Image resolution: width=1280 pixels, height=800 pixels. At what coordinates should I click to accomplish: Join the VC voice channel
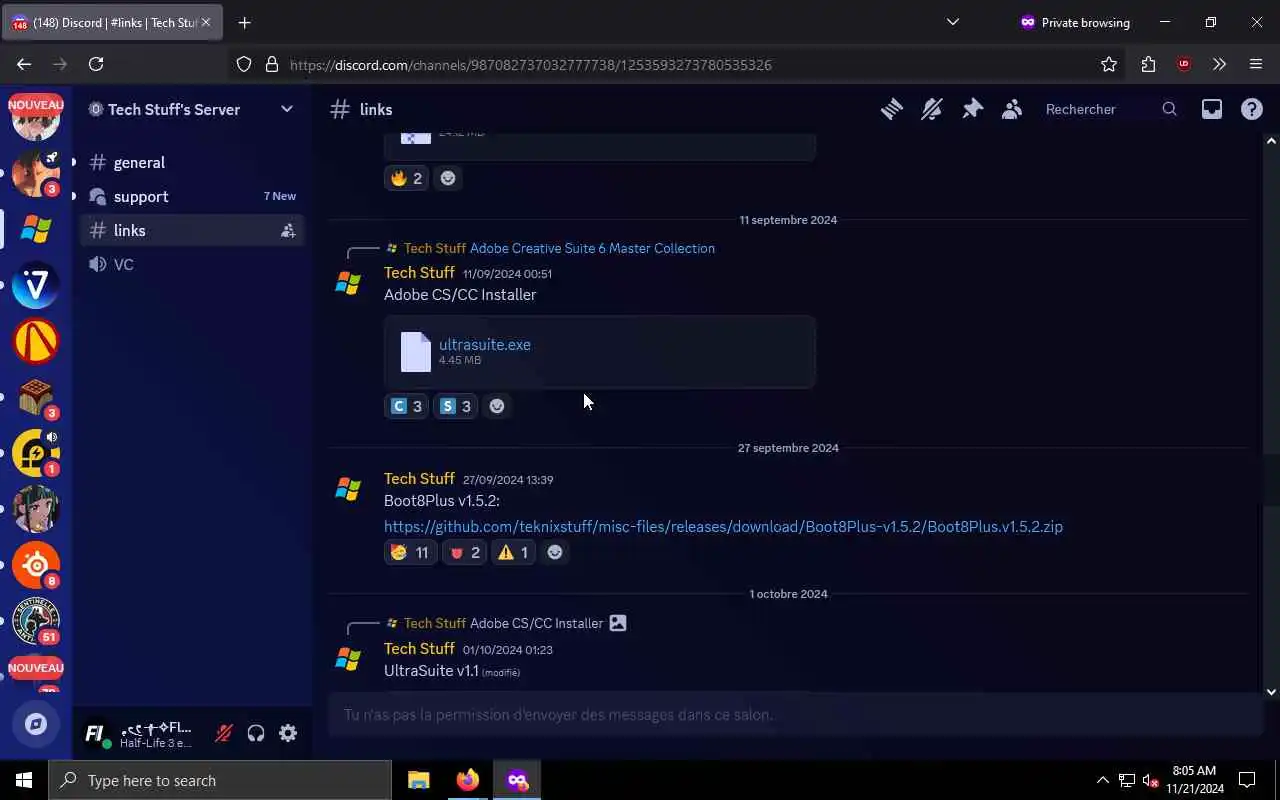point(192,264)
